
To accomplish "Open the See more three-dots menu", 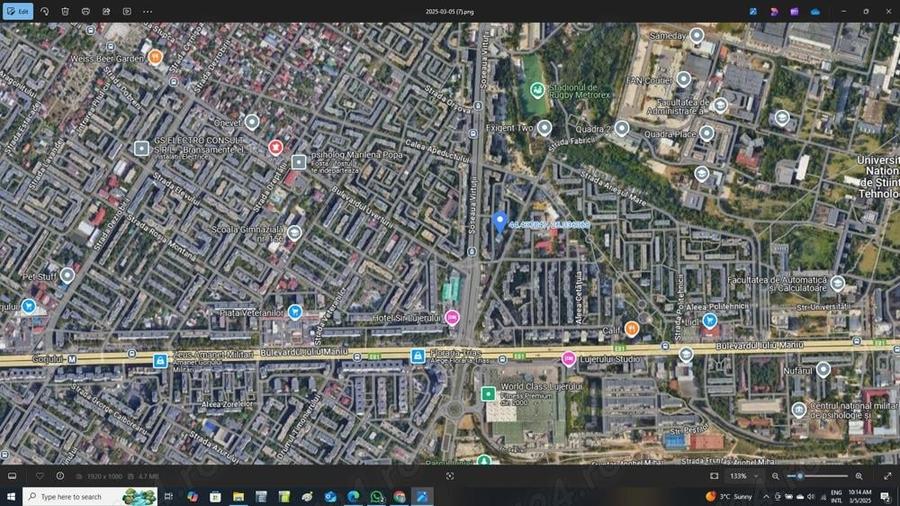I will tap(148, 11).
